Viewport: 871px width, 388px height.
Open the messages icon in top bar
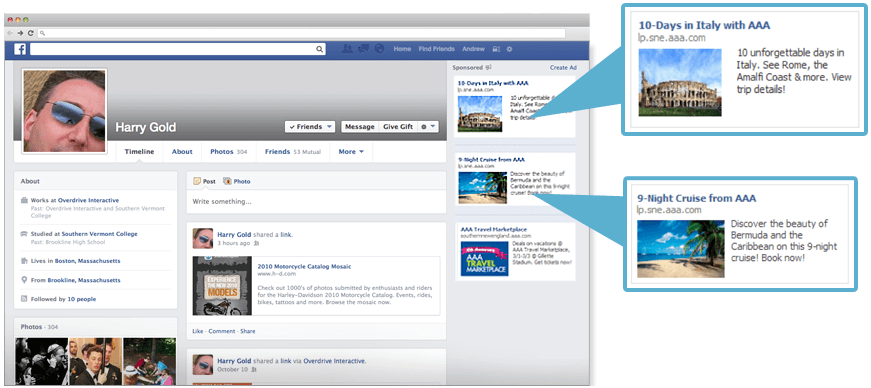364,49
